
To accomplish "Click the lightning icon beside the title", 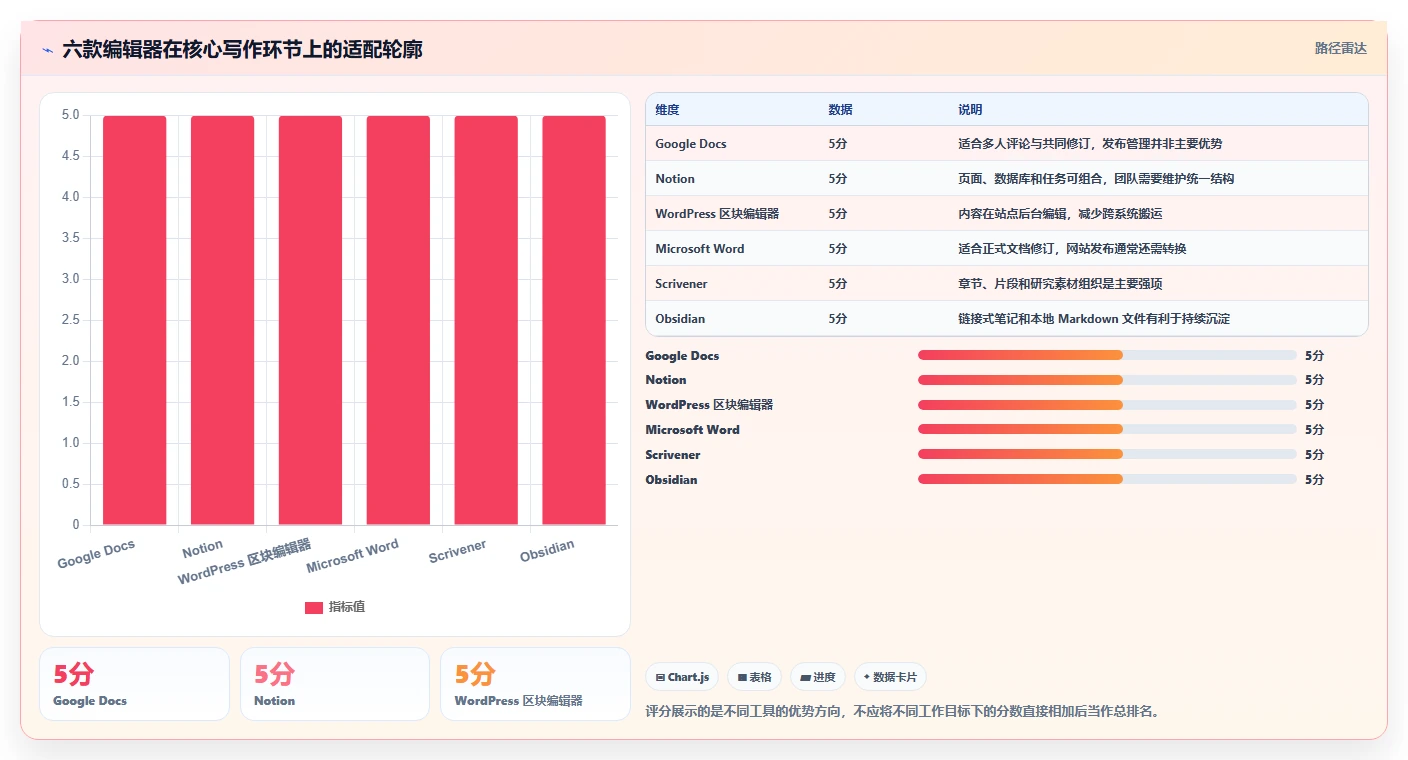I will click(x=47, y=50).
